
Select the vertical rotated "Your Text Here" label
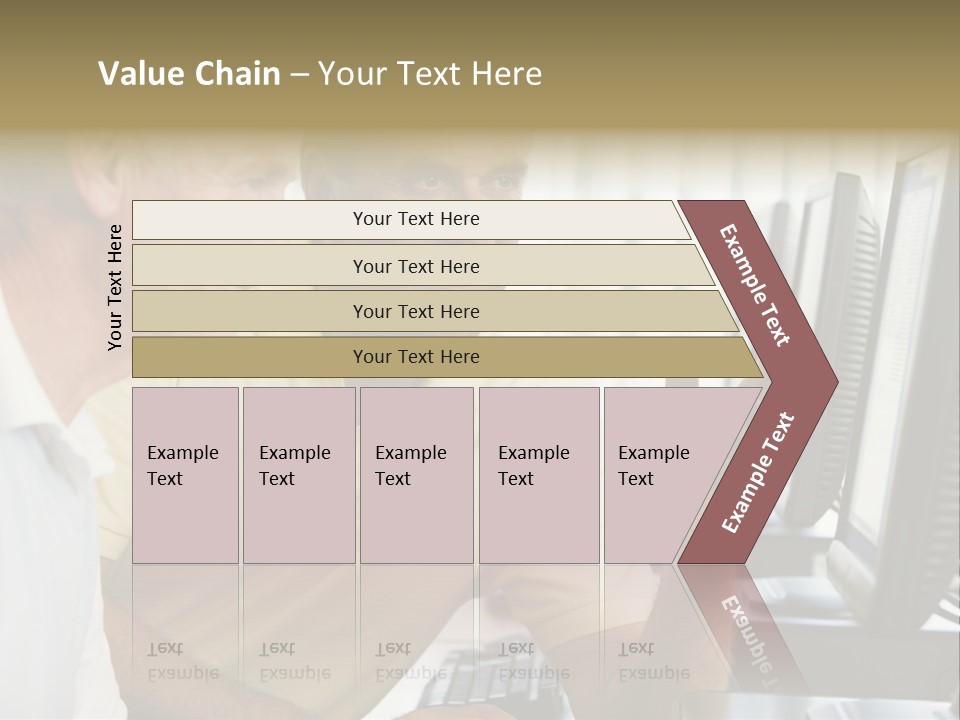115,287
